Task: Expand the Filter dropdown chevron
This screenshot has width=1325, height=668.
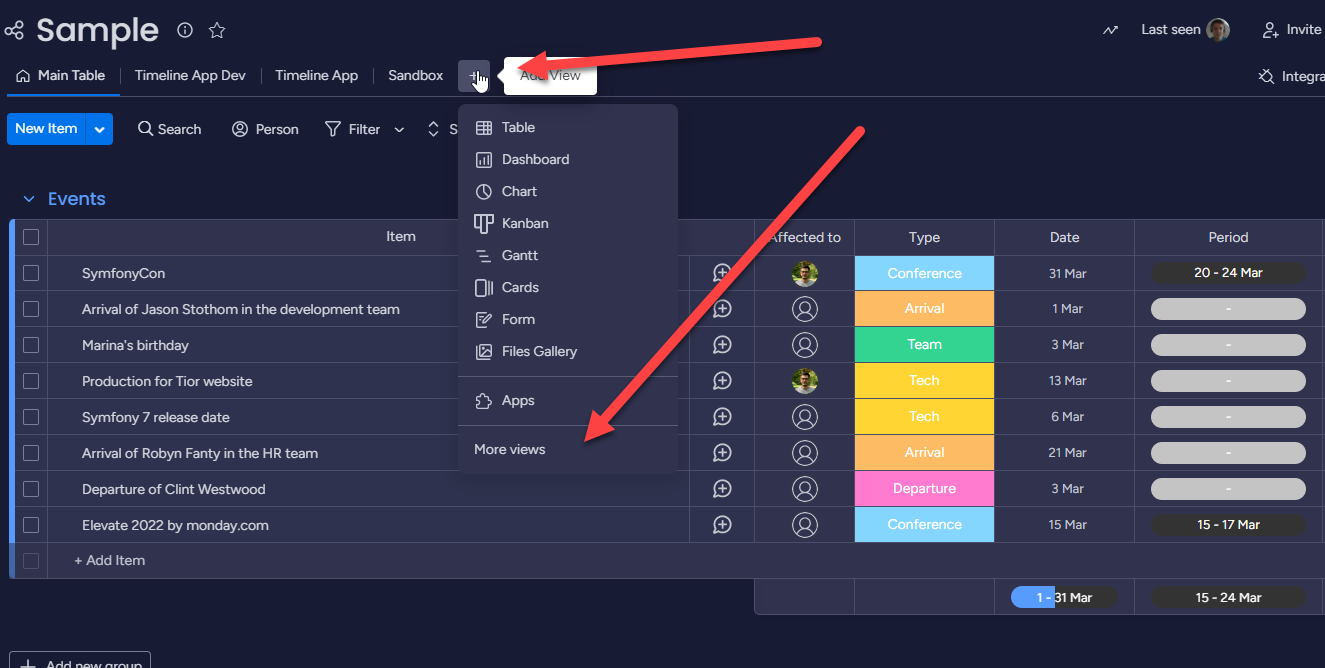Action: pos(399,130)
